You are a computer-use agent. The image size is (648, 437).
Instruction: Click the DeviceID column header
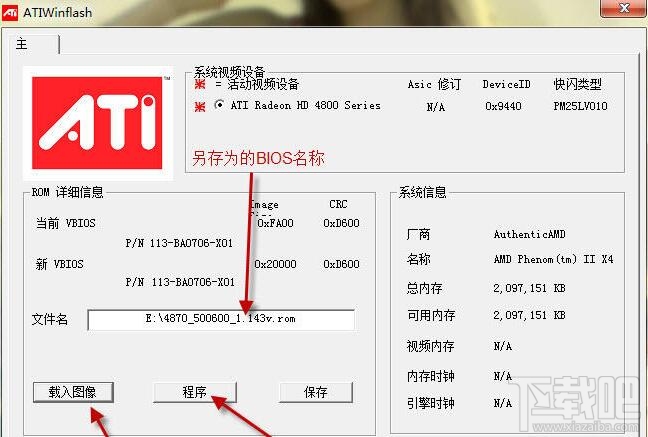click(x=506, y=84)
